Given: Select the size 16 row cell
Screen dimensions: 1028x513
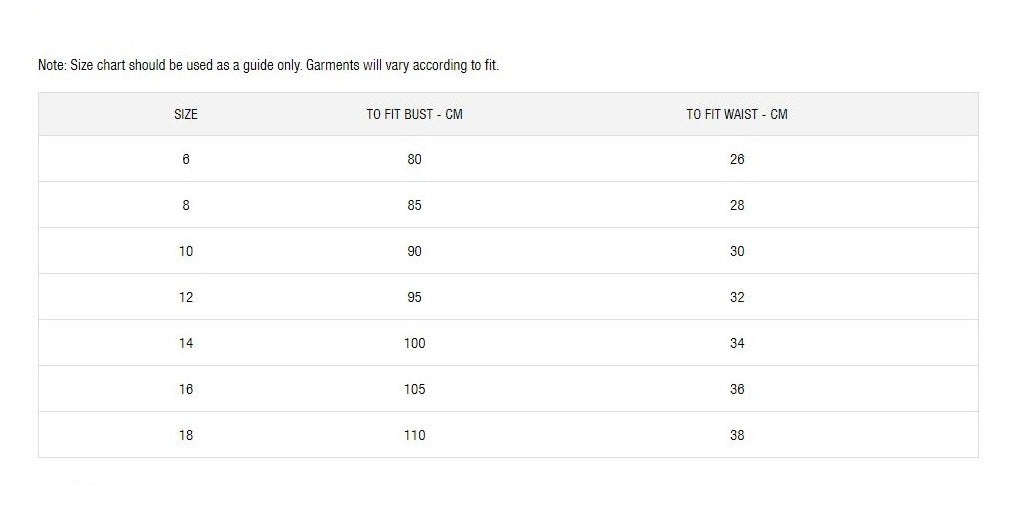Looking at the screenshot, I should [186, 389].
